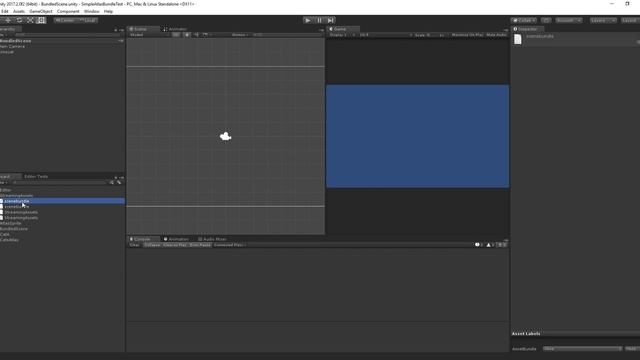Open the Layers dropdown

tap(602, 20)
